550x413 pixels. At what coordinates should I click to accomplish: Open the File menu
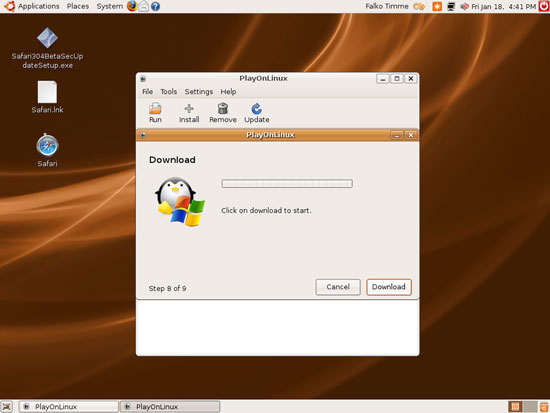point(147,92)
